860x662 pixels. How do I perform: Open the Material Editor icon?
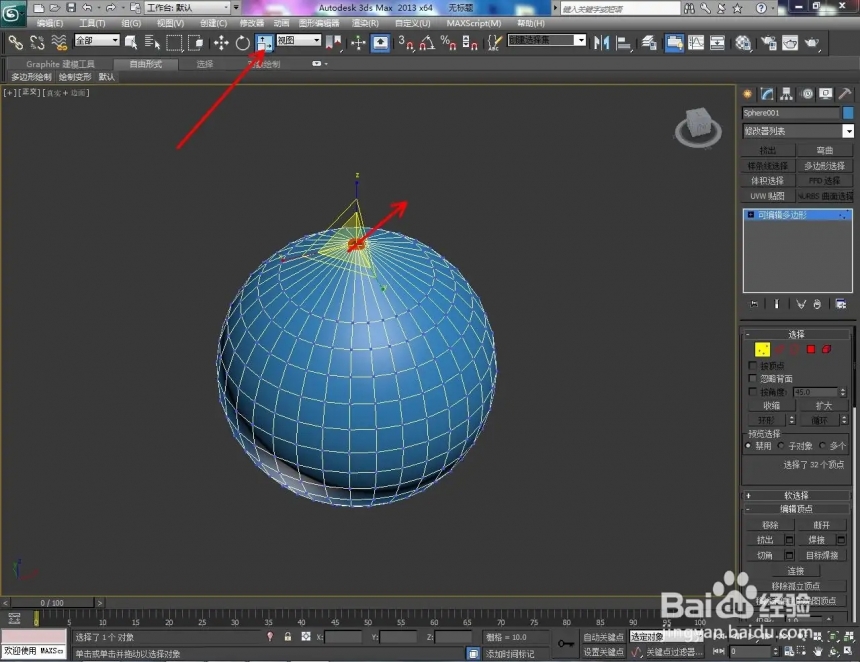pyautogui.click(x=743, y=43)
